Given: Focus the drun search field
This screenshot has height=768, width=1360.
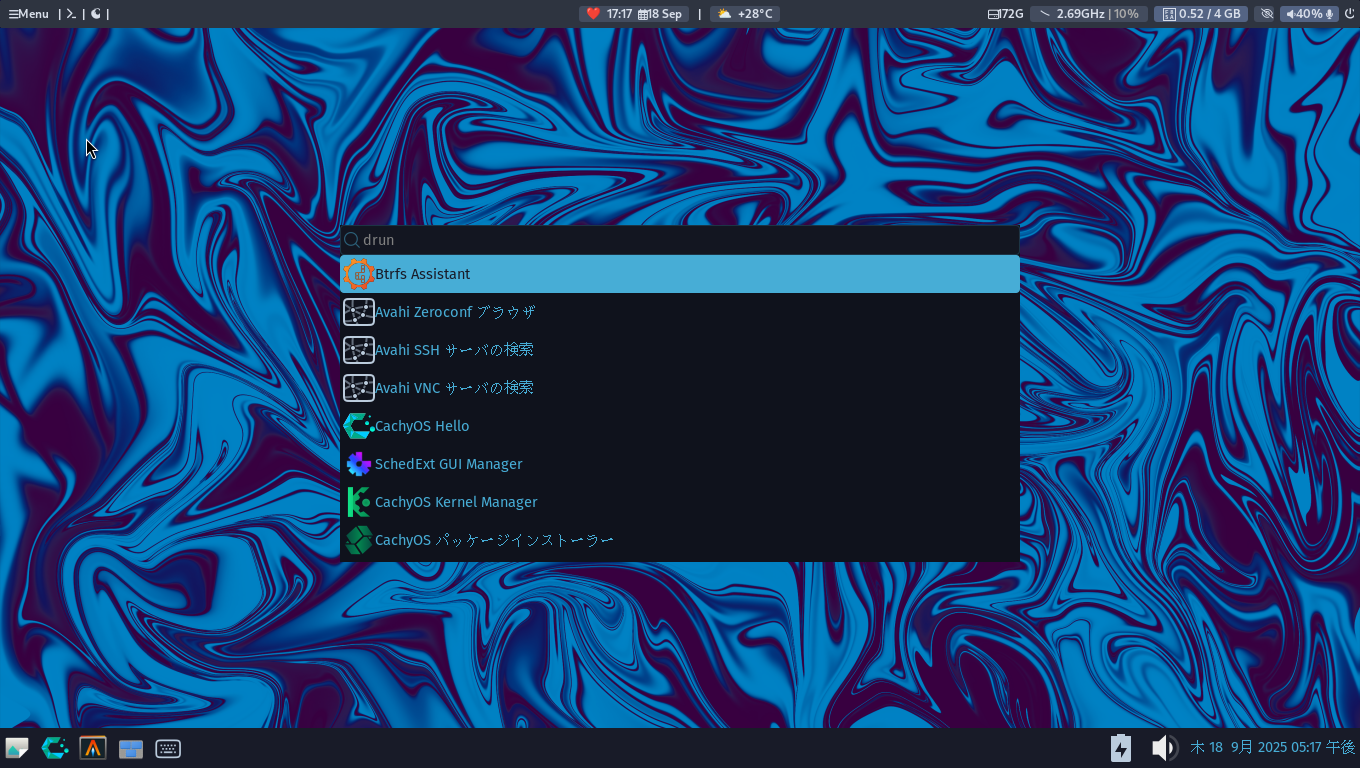Looking at the screenshot, I should tap(680, 240).
